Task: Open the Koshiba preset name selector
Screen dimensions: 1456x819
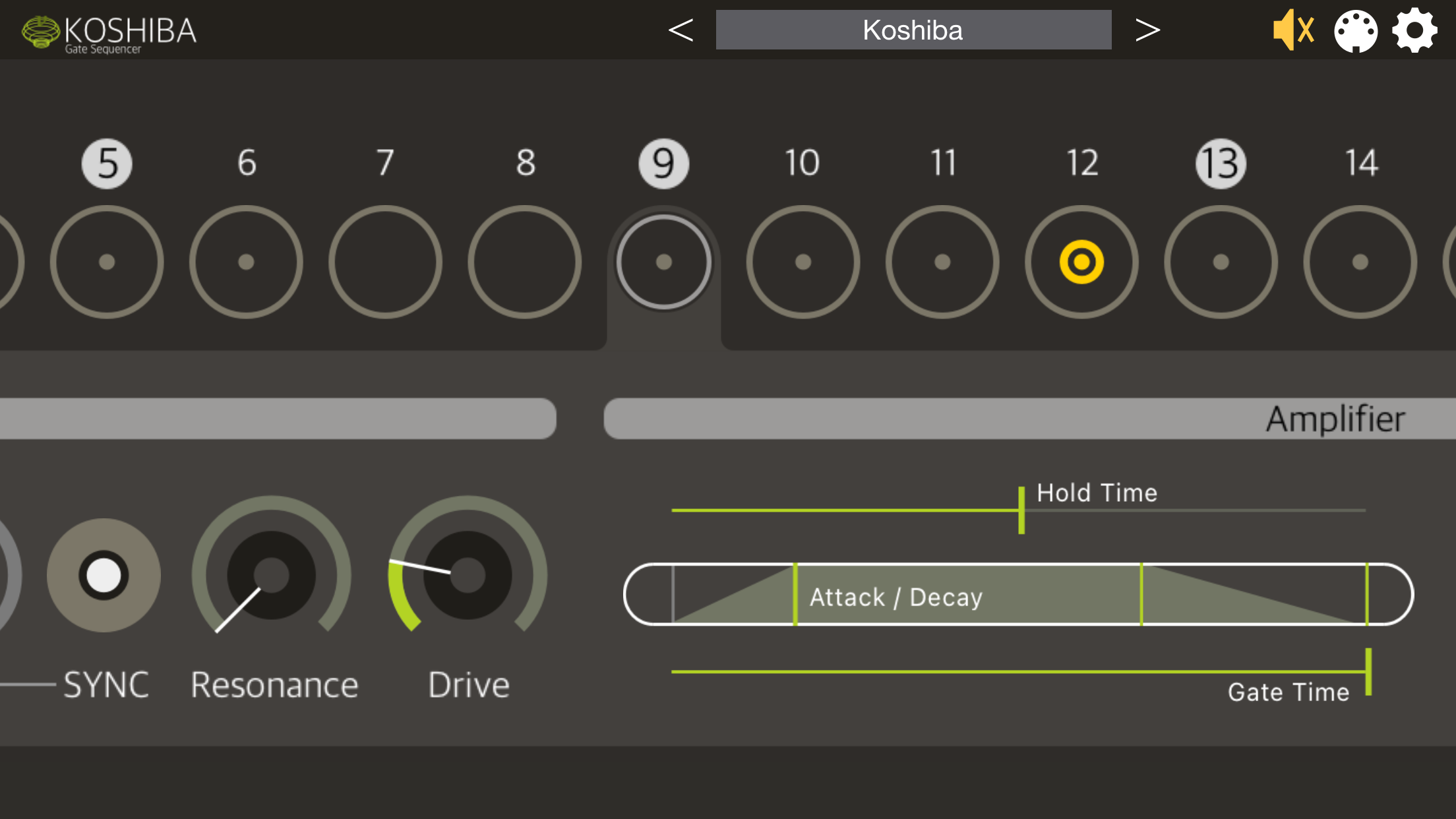Action: (x=913, y=30)
